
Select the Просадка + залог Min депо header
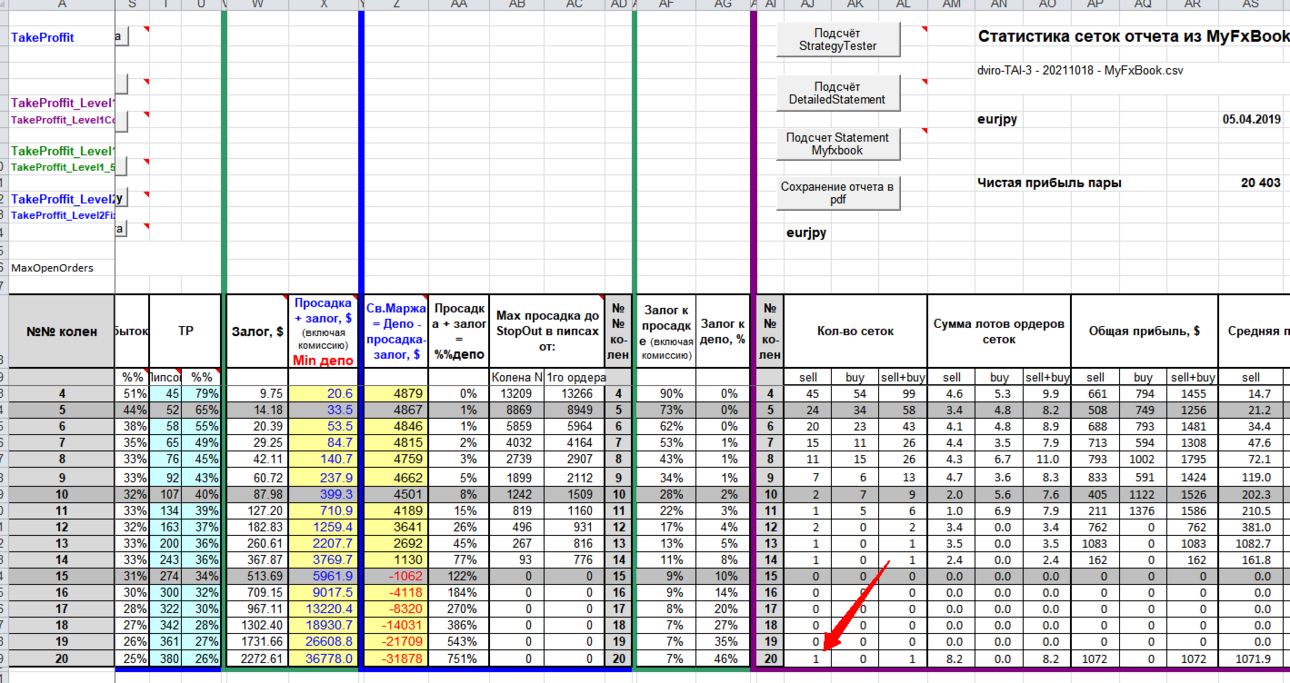point(325,331)
